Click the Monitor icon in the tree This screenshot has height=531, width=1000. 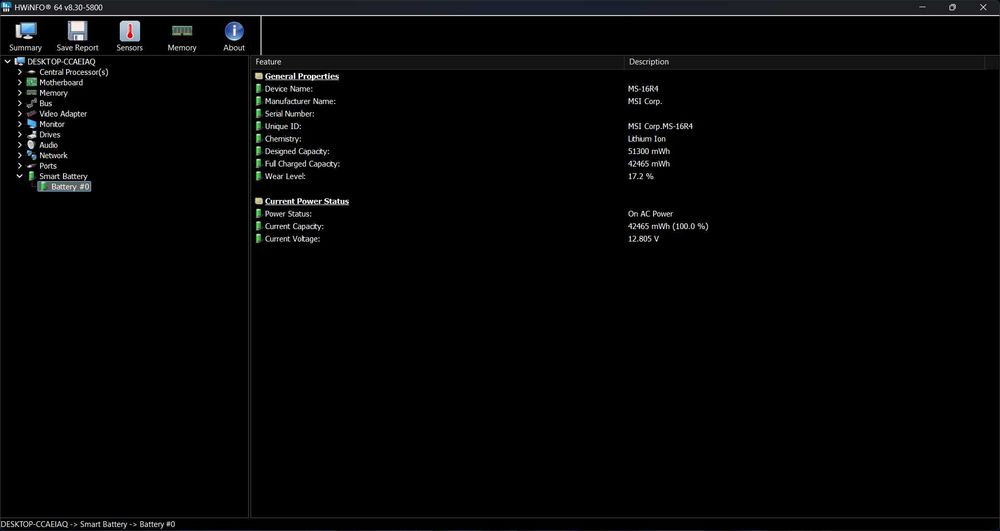pos(32,124)
